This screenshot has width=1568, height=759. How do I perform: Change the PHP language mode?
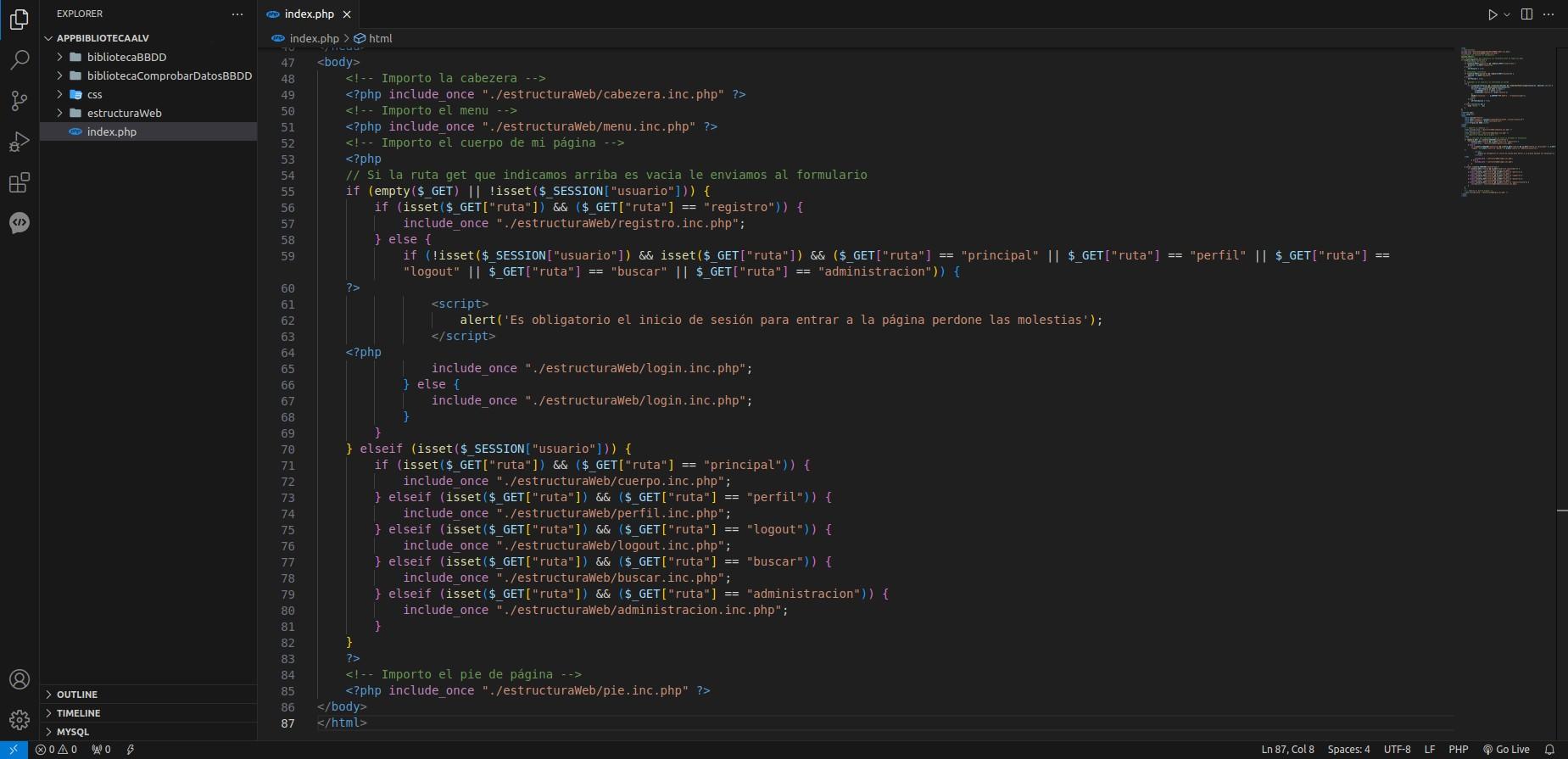[x=1458, y=750]
